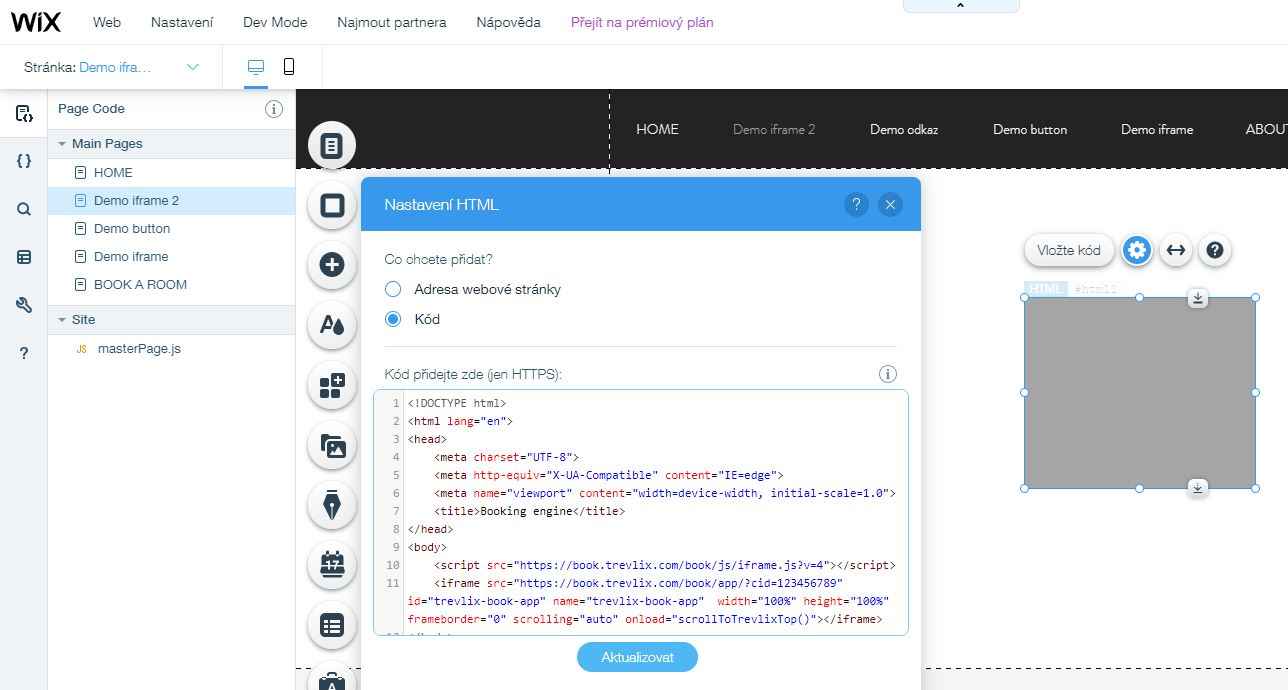Click inside the HTML code editor

pyautogui.click(x=641, y=512)
